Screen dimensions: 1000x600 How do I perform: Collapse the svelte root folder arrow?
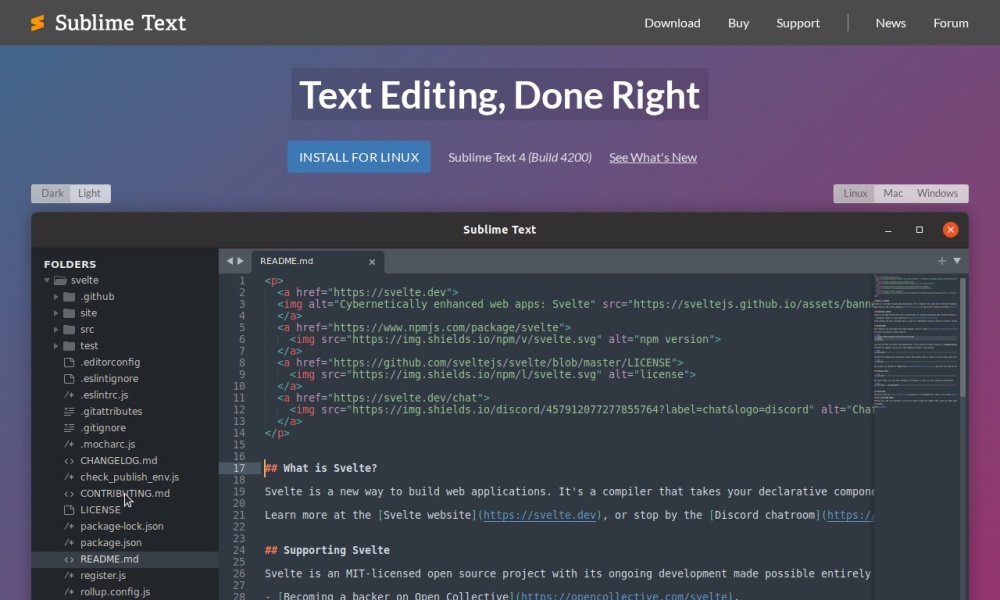click(47, 281)
